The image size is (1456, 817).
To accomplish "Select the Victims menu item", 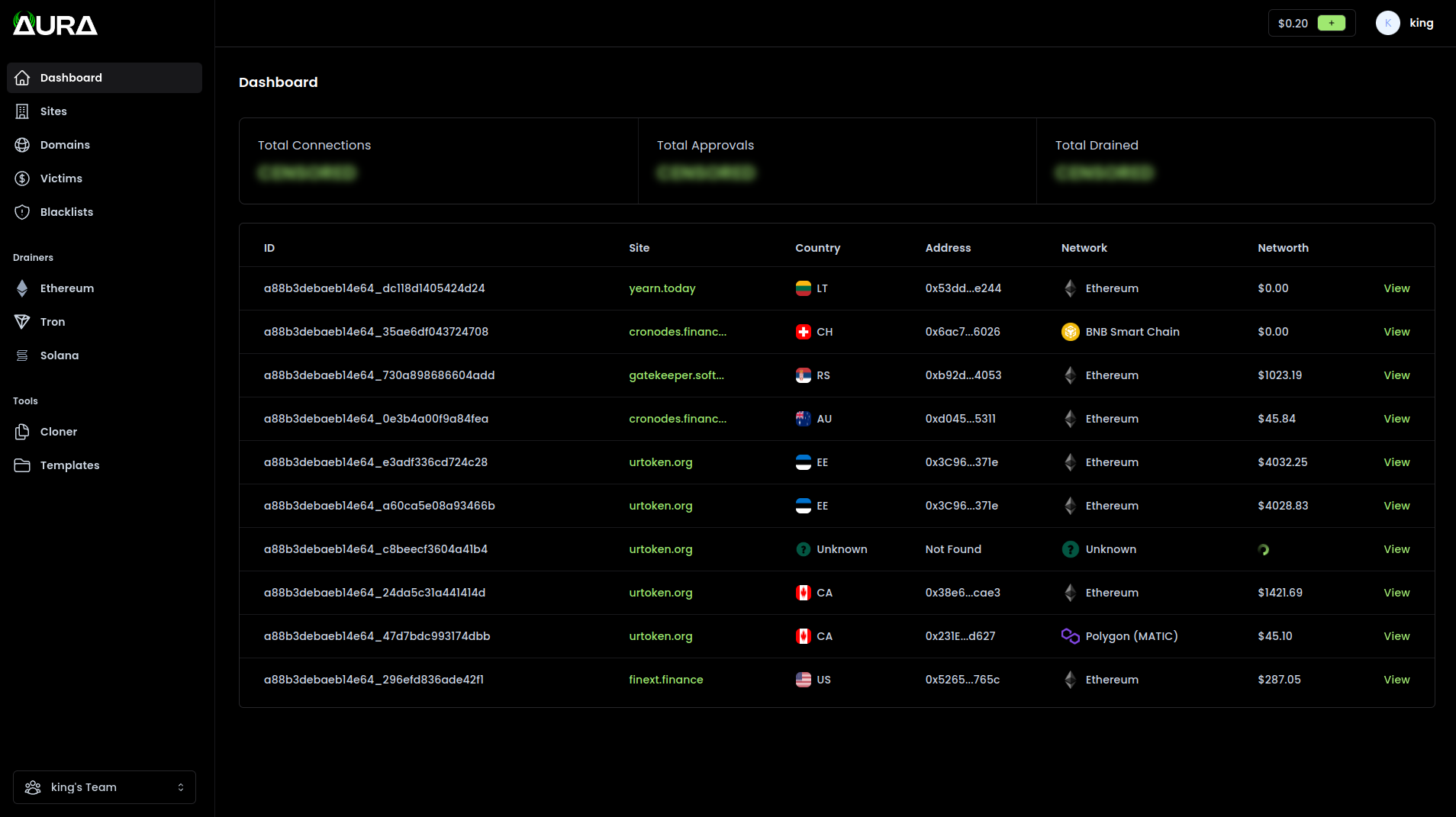I will (105, 179).
